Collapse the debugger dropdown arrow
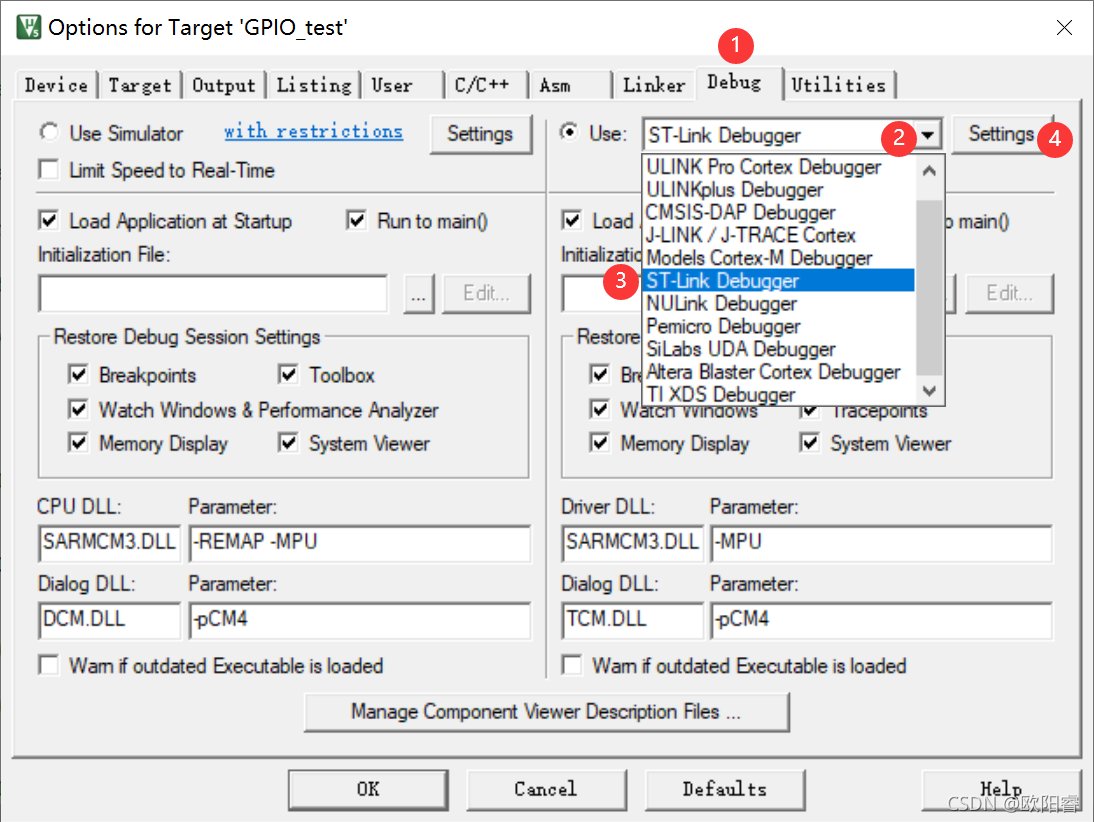This screenshot has width=1094, height=822. point(927,135)
